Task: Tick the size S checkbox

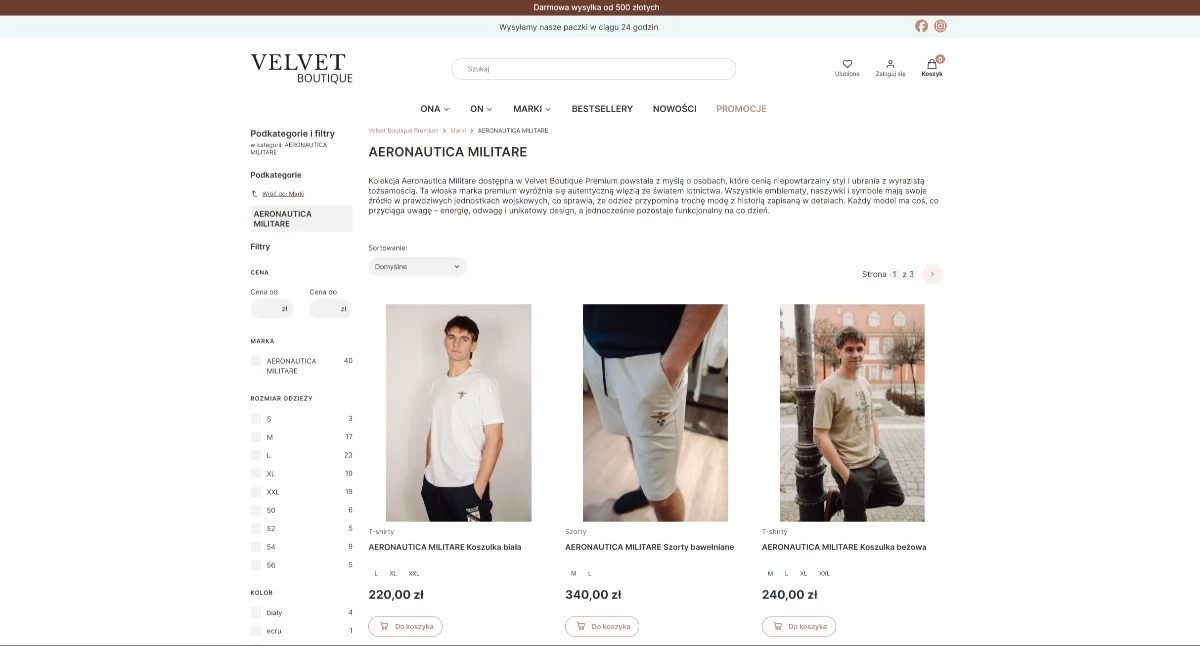Action: coord(256,419)
